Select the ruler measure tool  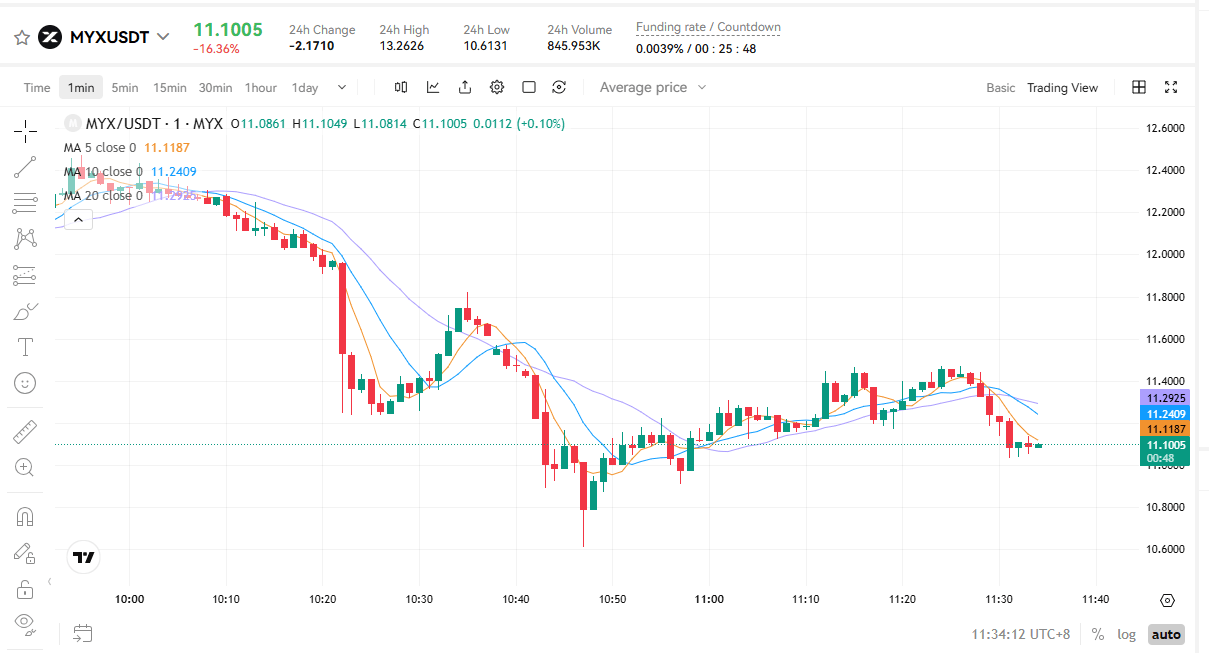click(25, 433)
